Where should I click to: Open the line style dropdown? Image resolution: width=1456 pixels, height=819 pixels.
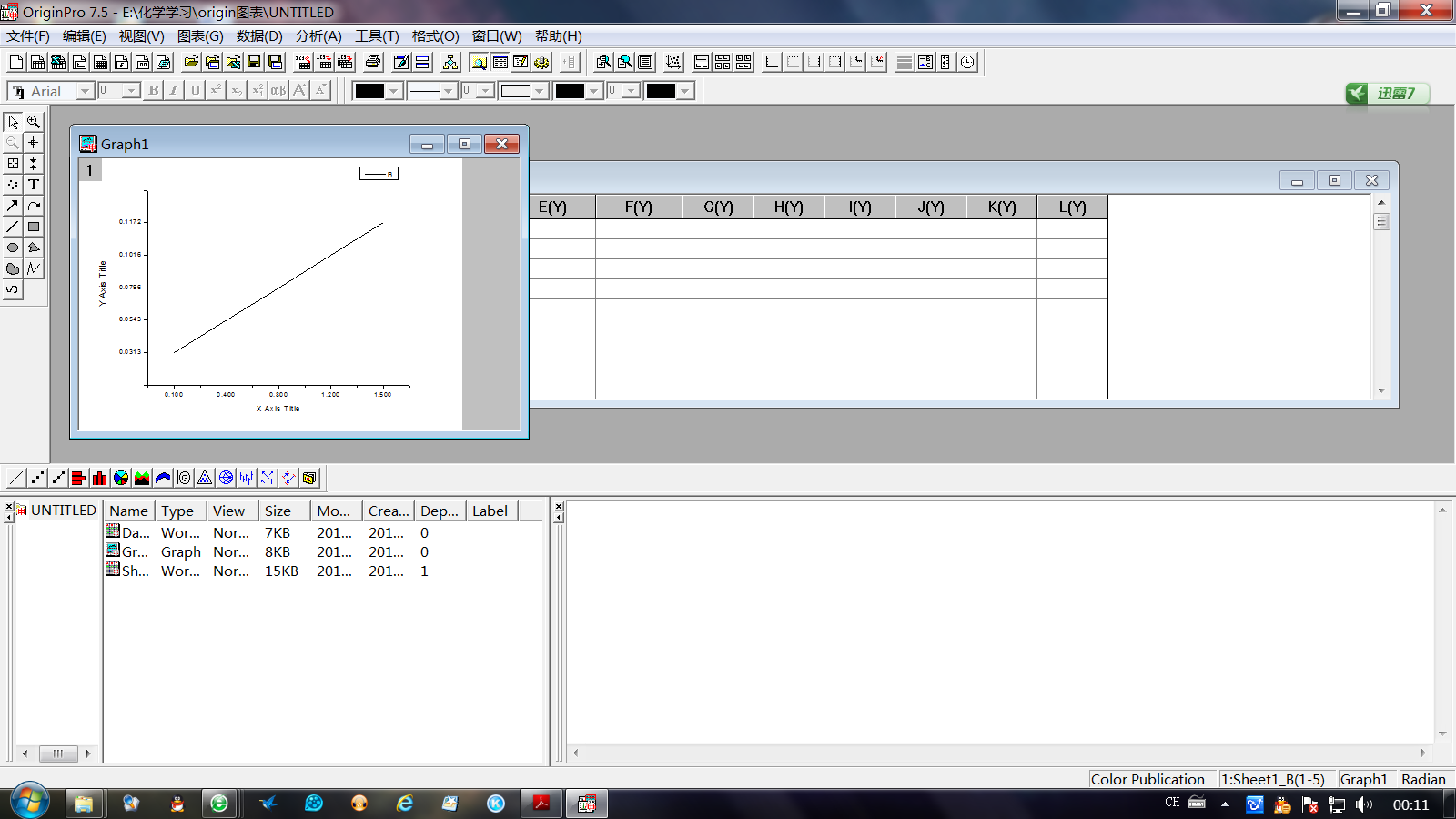[x=447, y=91]
